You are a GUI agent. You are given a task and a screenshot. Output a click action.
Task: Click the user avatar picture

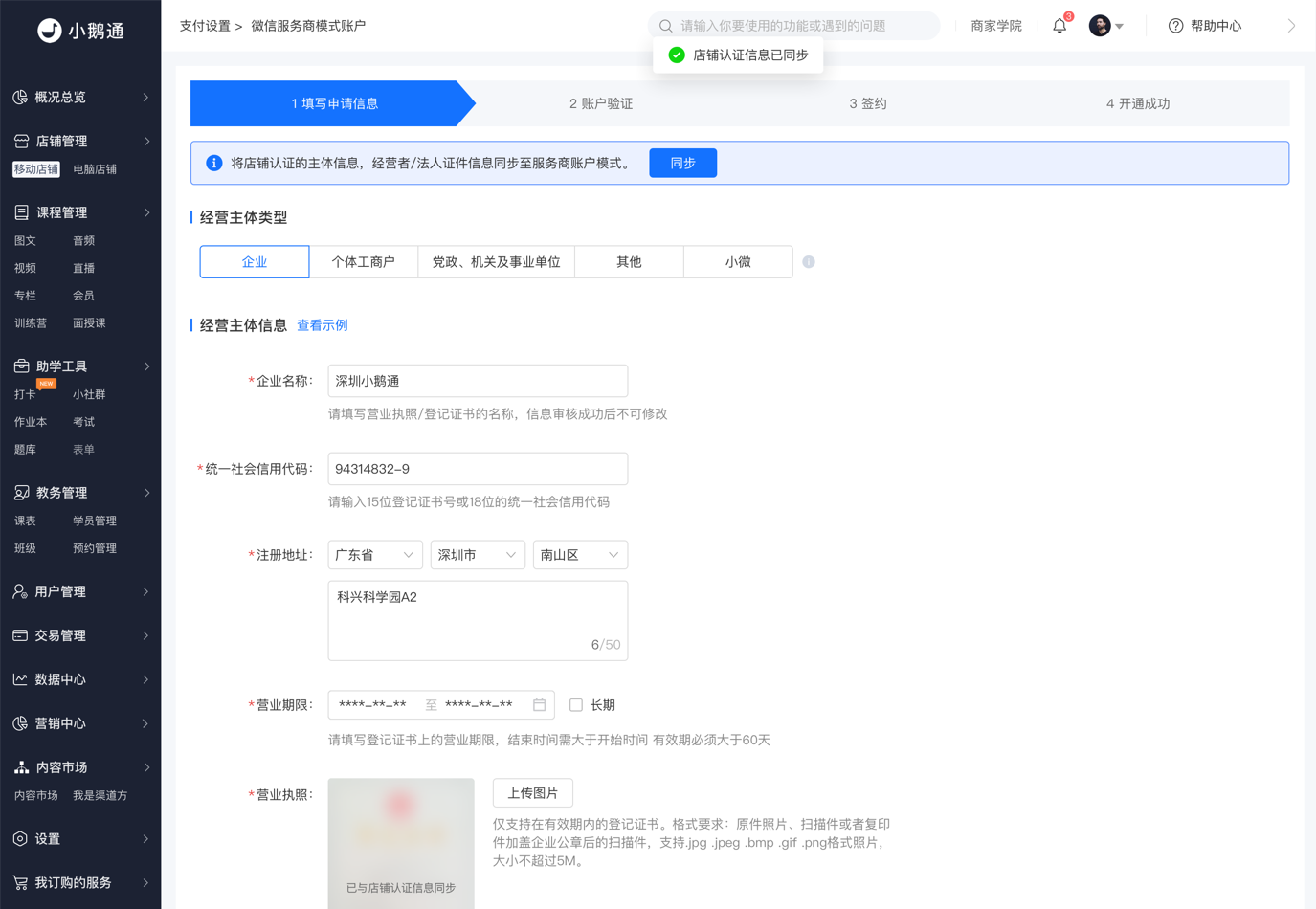click(1100, 26)
